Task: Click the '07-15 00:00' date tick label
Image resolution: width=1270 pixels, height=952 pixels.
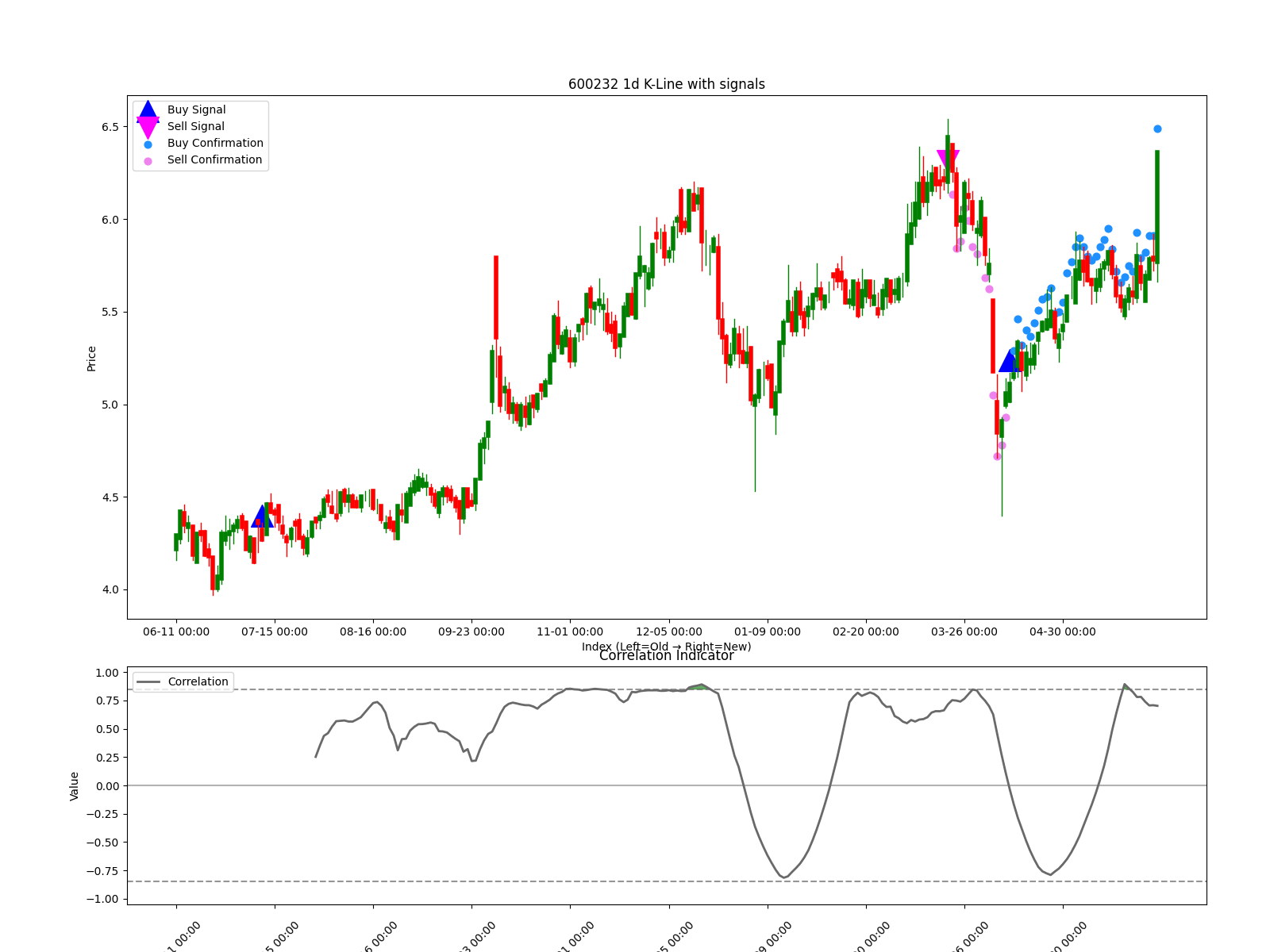Action: click(x=275, y=632)
